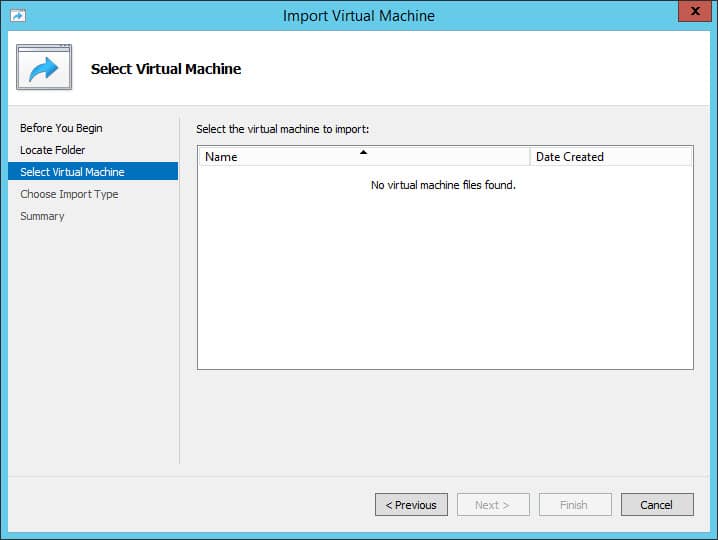Click the bold 'Select Virtual Machine' page heading
Image resolution: width=718 pixels, height=540 pixels.
(166, 69)
